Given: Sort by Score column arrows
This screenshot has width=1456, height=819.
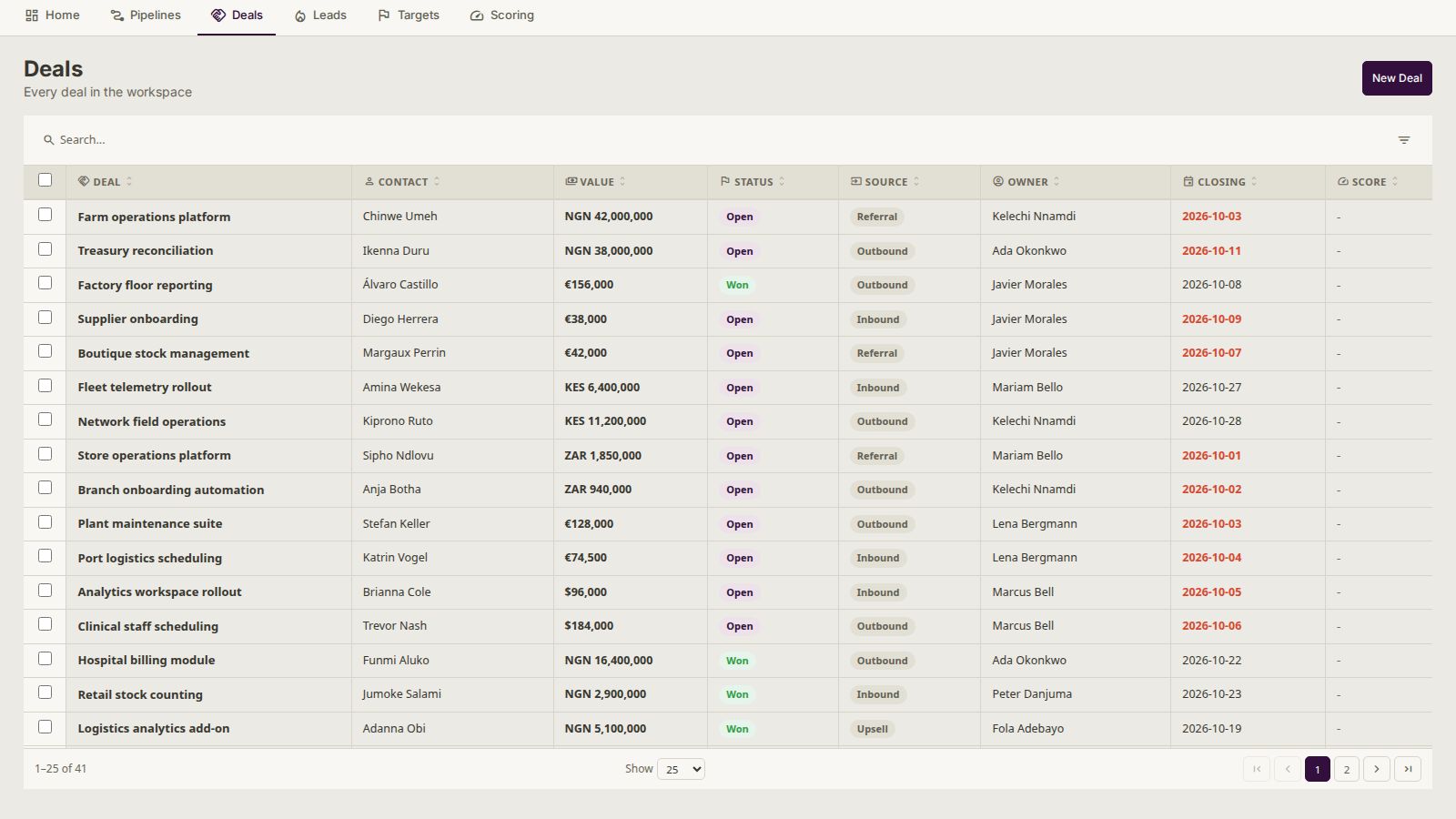Looking at the screenshot, I should tap(1395, 182).
